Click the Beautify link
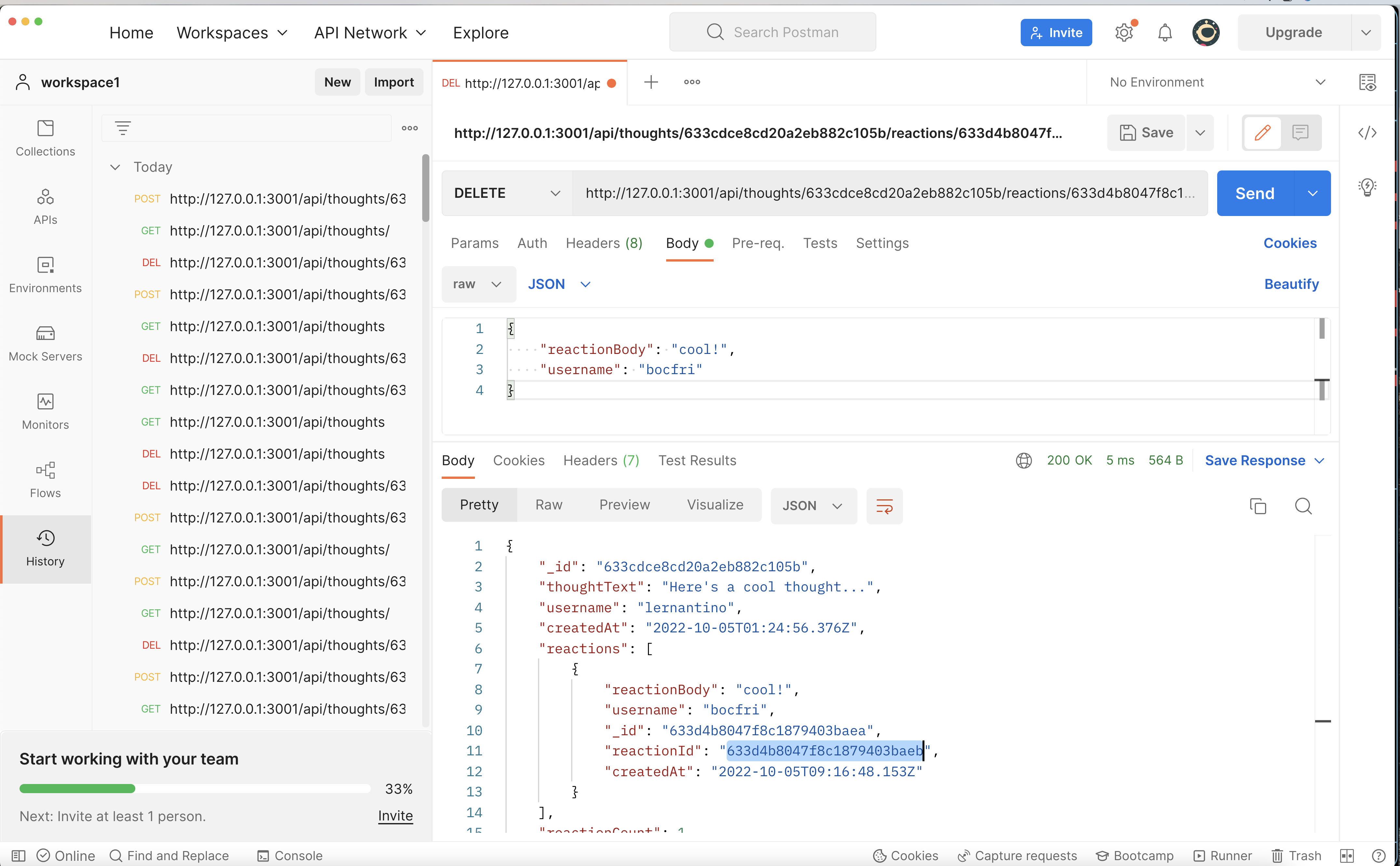Screen dimensions: 1400x866 click(1291, 283)
